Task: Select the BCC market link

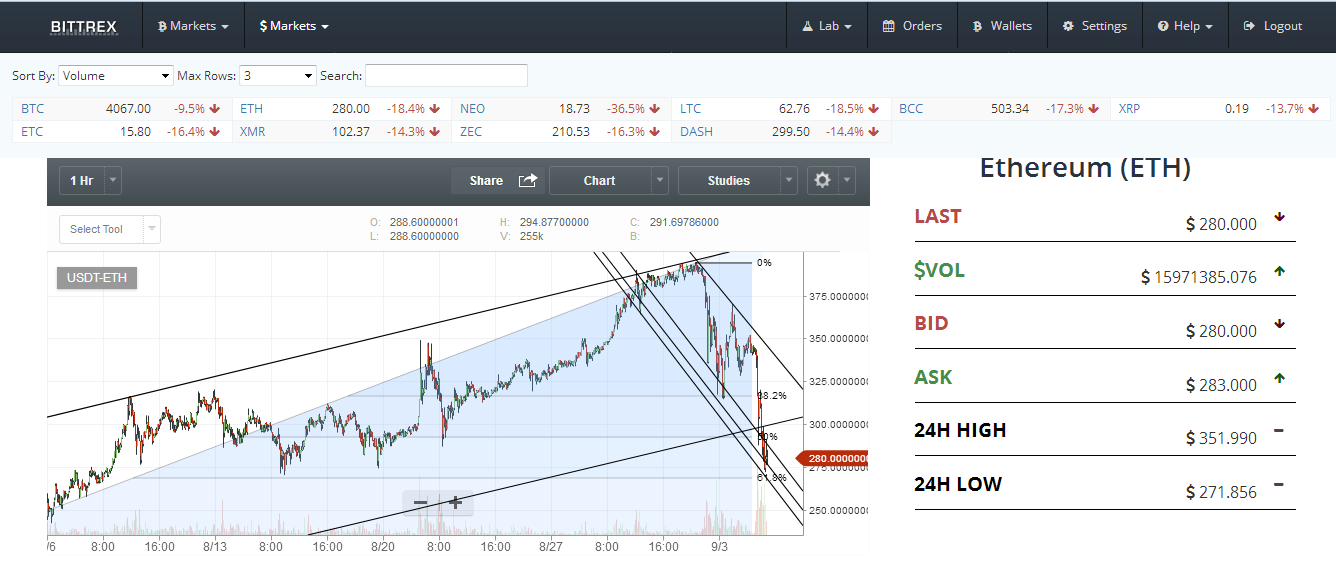Action: click(x=911, y=108)
